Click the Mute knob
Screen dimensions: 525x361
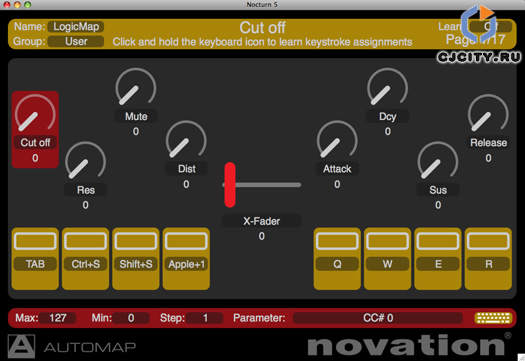pos(136,86)
